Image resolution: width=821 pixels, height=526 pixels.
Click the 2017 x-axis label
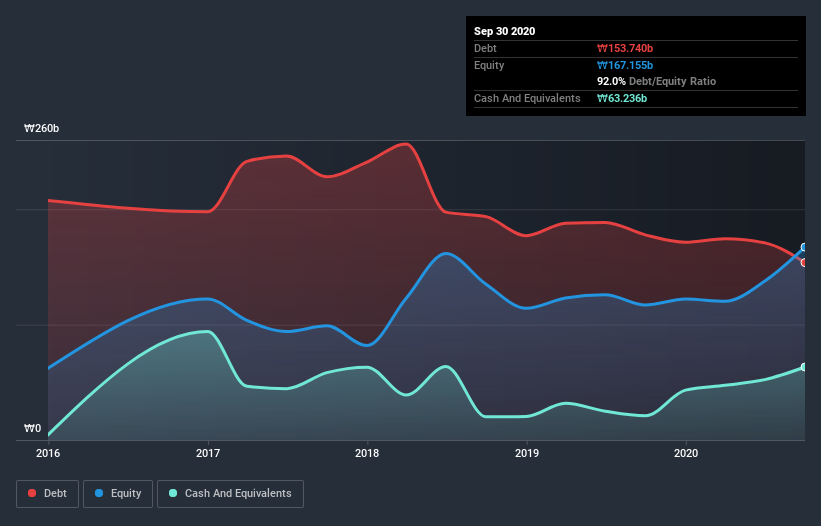(208, 453)
